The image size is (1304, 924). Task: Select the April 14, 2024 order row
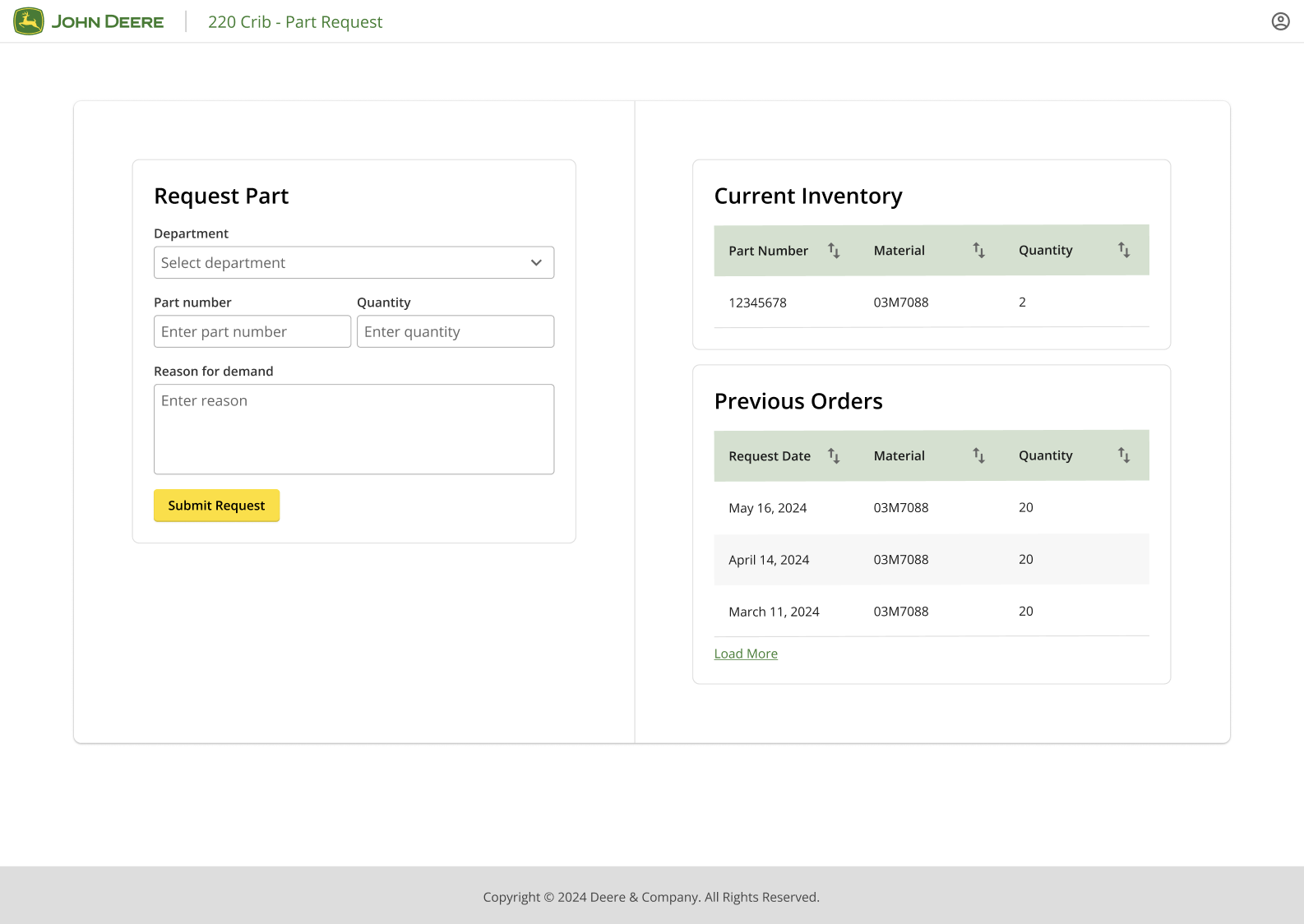tap(932, 560)
